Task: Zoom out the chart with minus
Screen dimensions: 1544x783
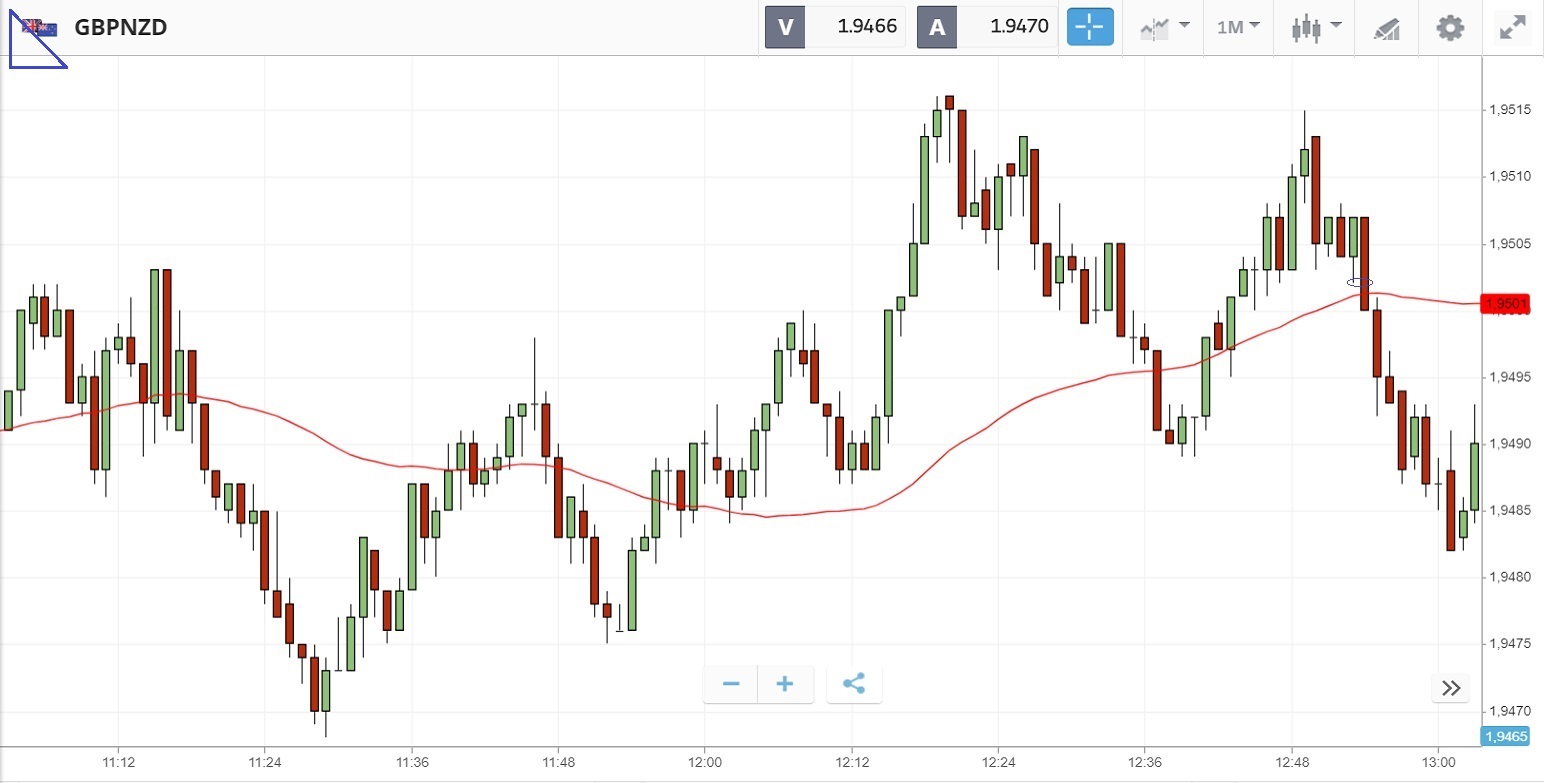Action: click(x=731, y=684)
